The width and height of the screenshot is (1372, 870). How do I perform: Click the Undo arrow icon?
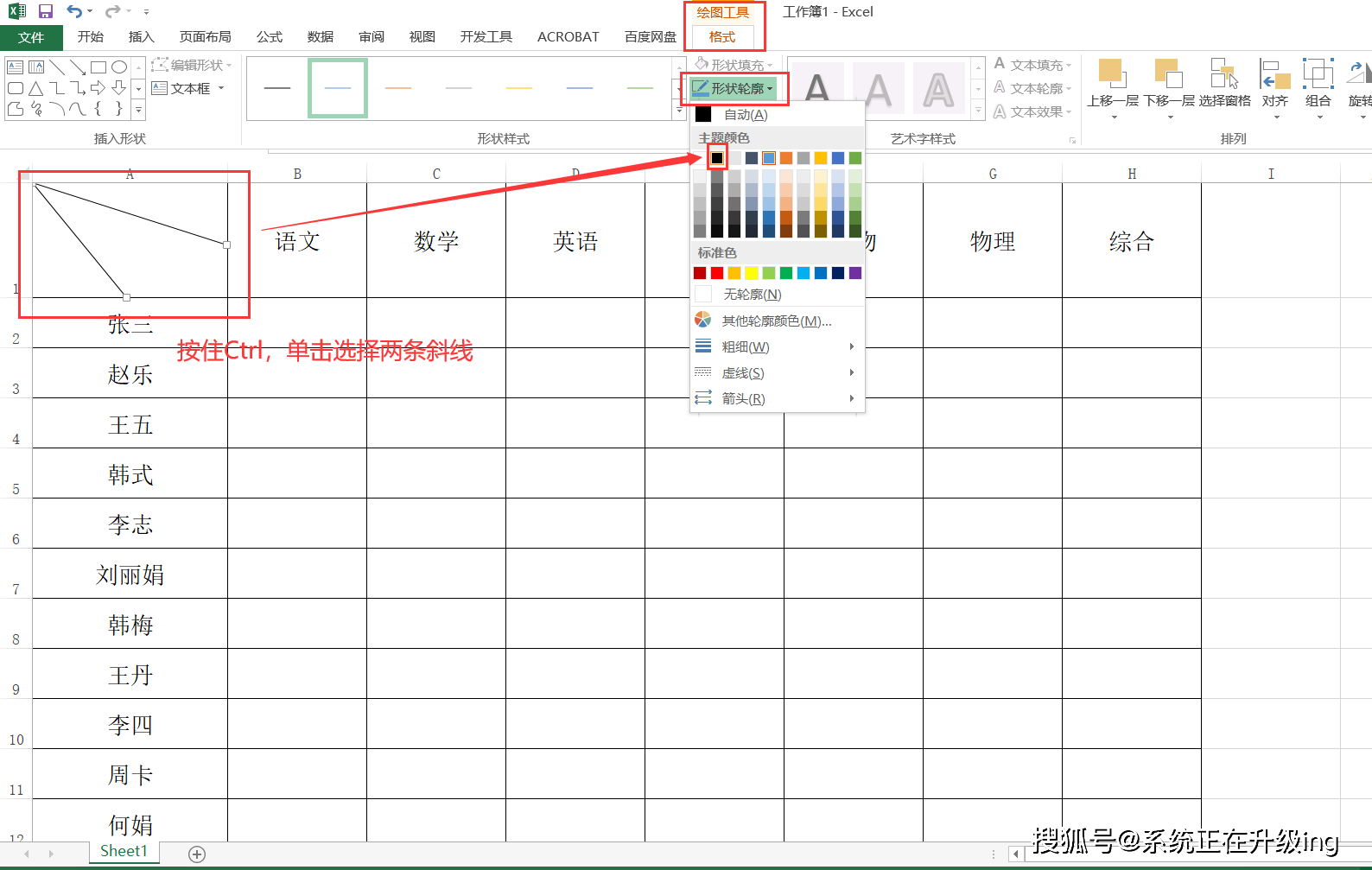click(74, 11)
